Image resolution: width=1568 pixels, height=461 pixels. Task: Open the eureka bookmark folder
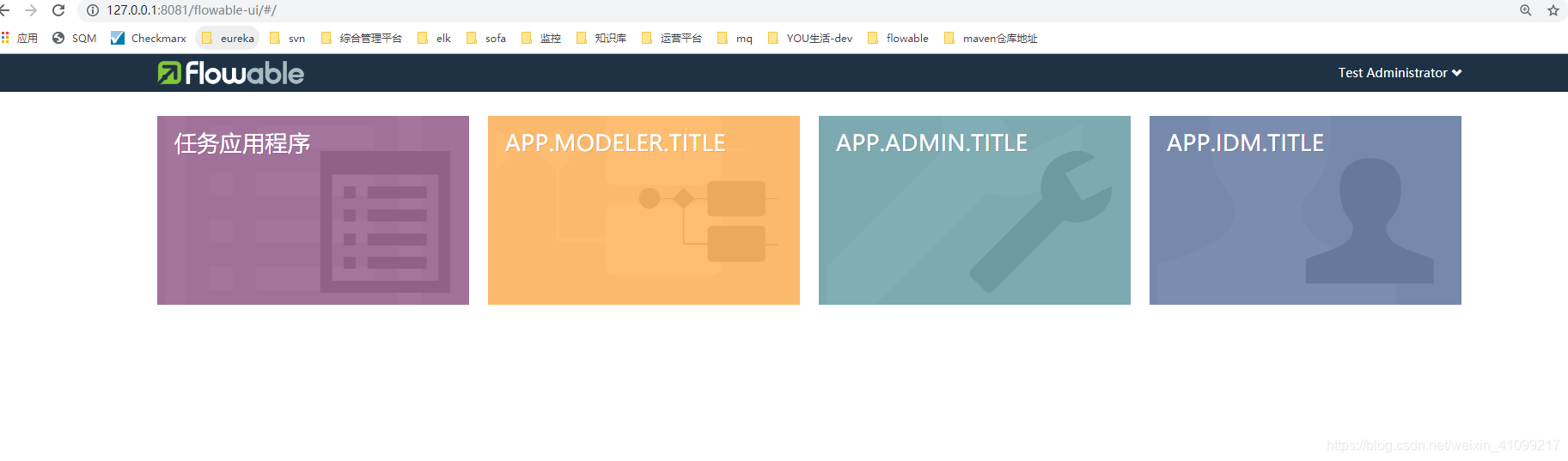[228, 38]
